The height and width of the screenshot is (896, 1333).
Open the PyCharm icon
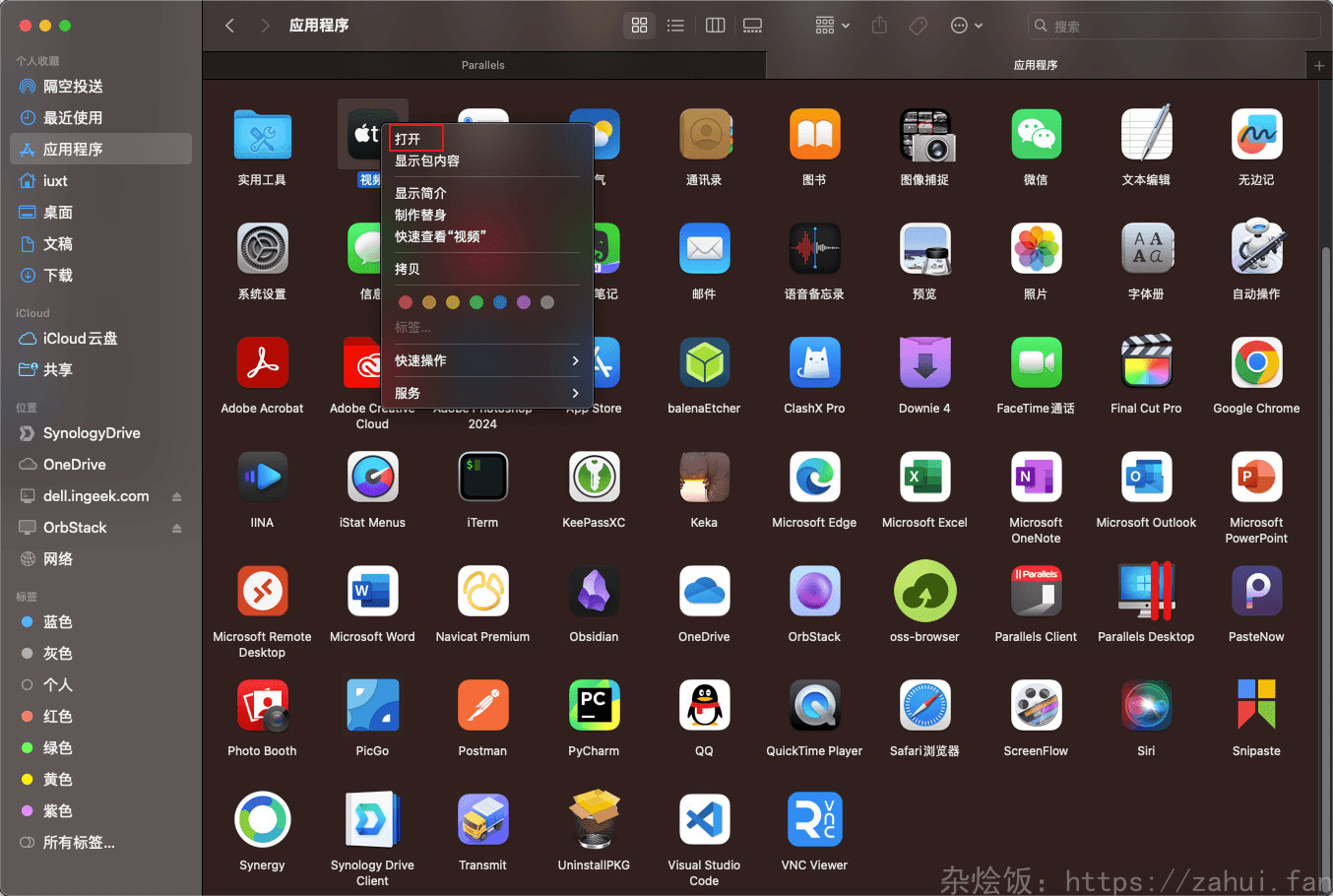pos(594,706)
